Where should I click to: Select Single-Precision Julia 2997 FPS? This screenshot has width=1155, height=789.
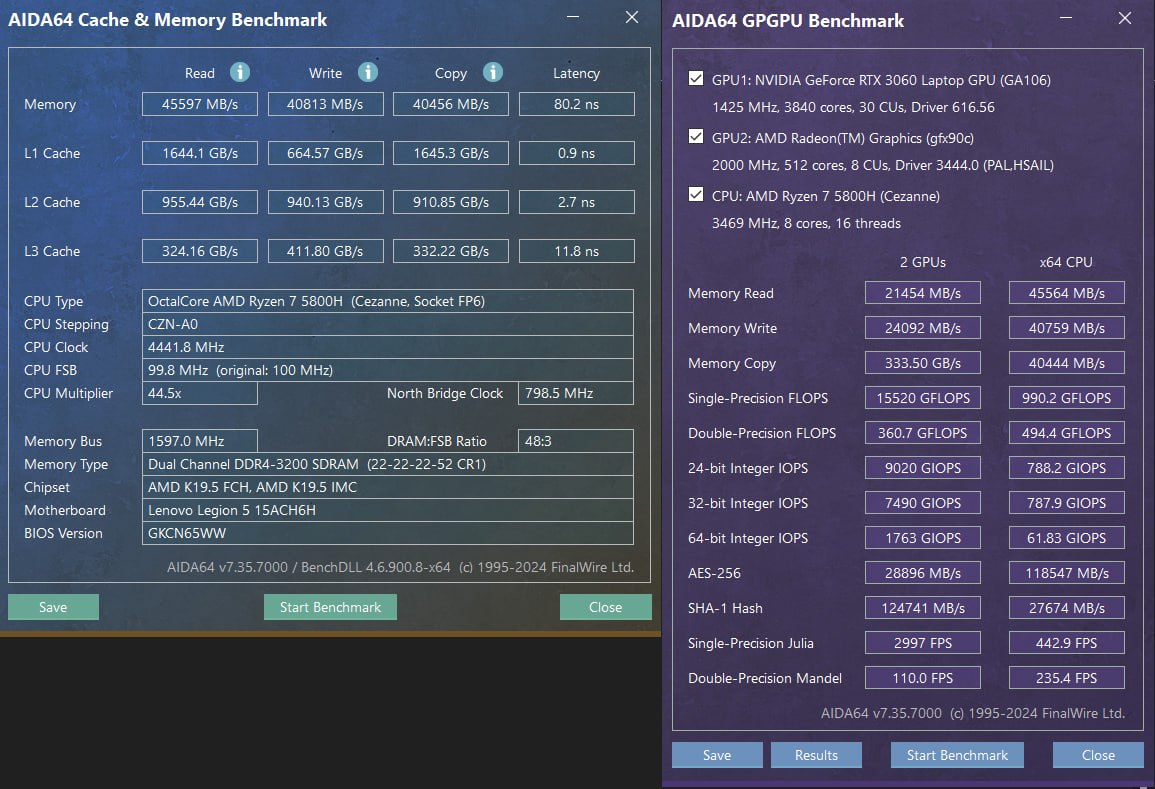tap(923, 642)
